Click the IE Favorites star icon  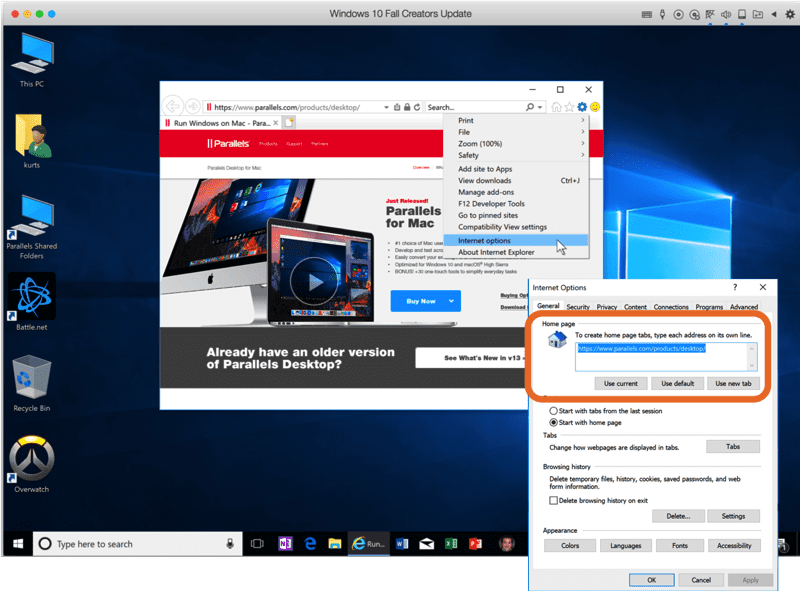(x=569, y=107)
